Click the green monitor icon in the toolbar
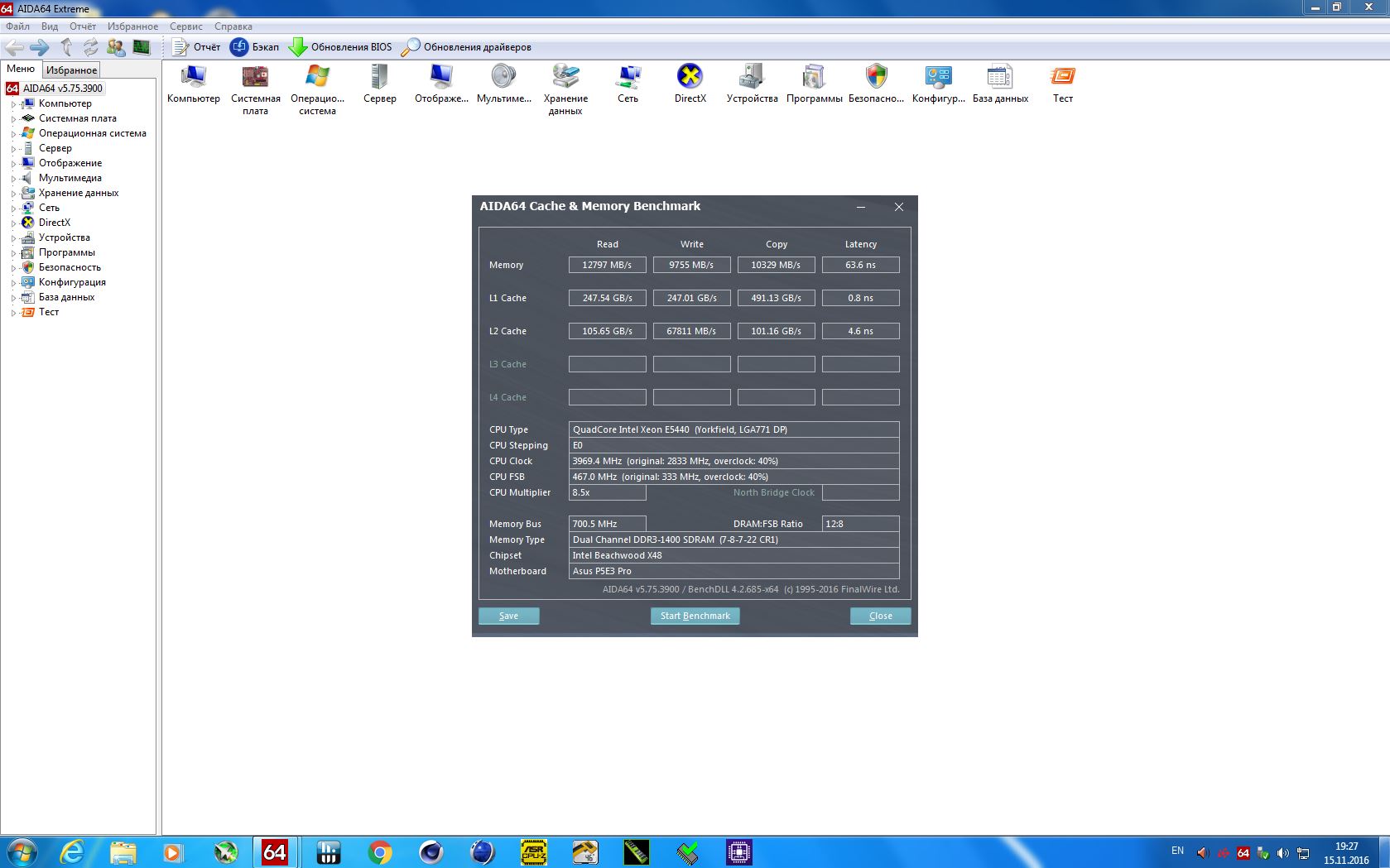This screenshot has width=1390, height=868. pos(142,47)
